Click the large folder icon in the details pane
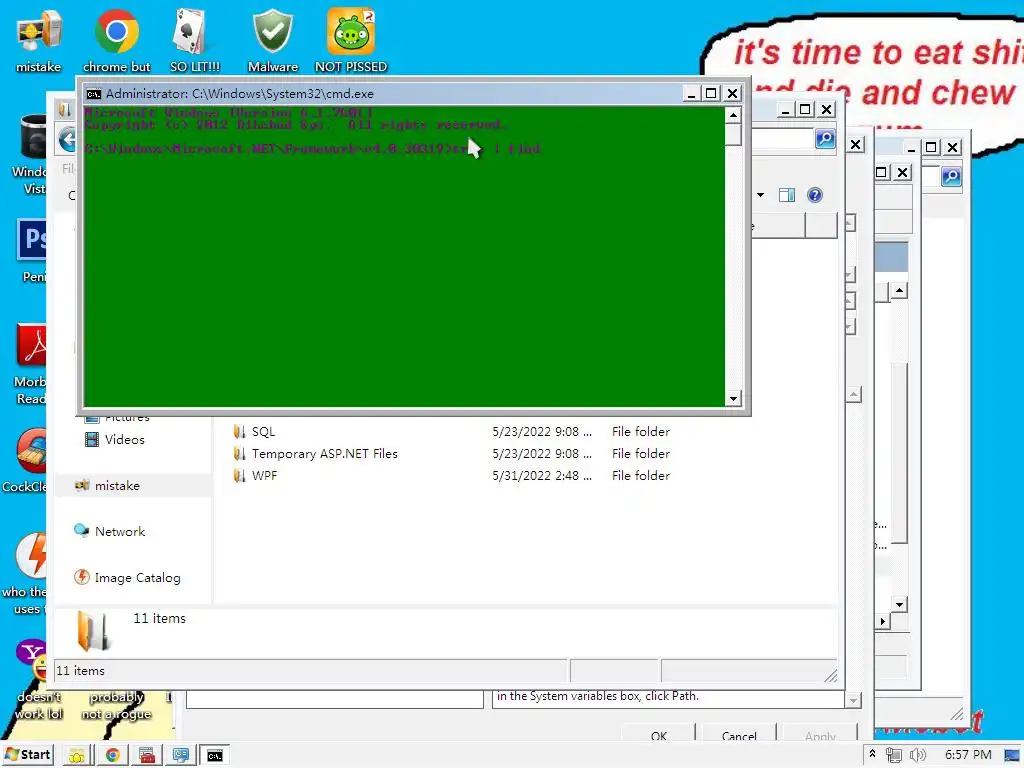 coord(93,631)
